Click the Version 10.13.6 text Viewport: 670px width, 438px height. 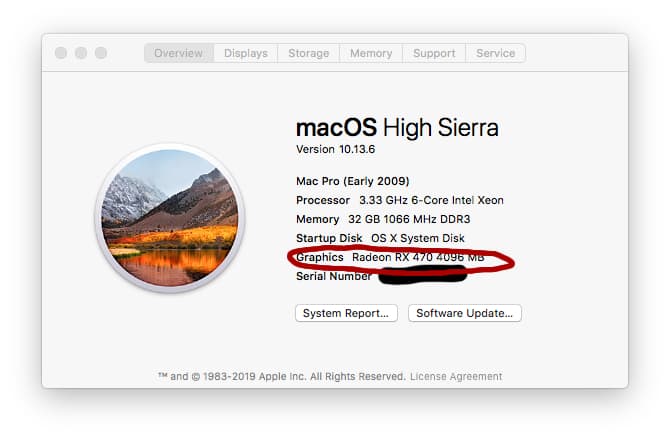tap(335, 149)
